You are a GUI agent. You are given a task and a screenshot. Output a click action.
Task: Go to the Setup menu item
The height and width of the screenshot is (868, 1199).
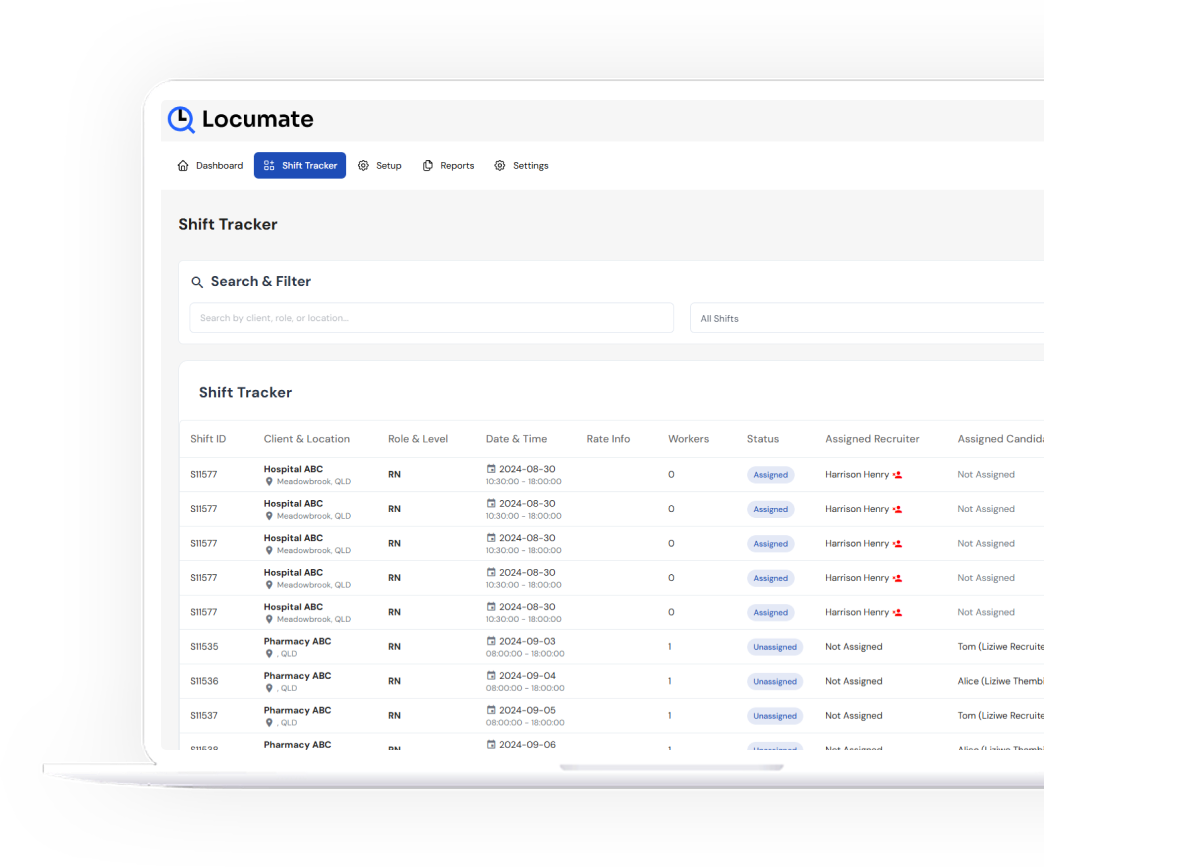pyautogui.click(x=380, y=166)
